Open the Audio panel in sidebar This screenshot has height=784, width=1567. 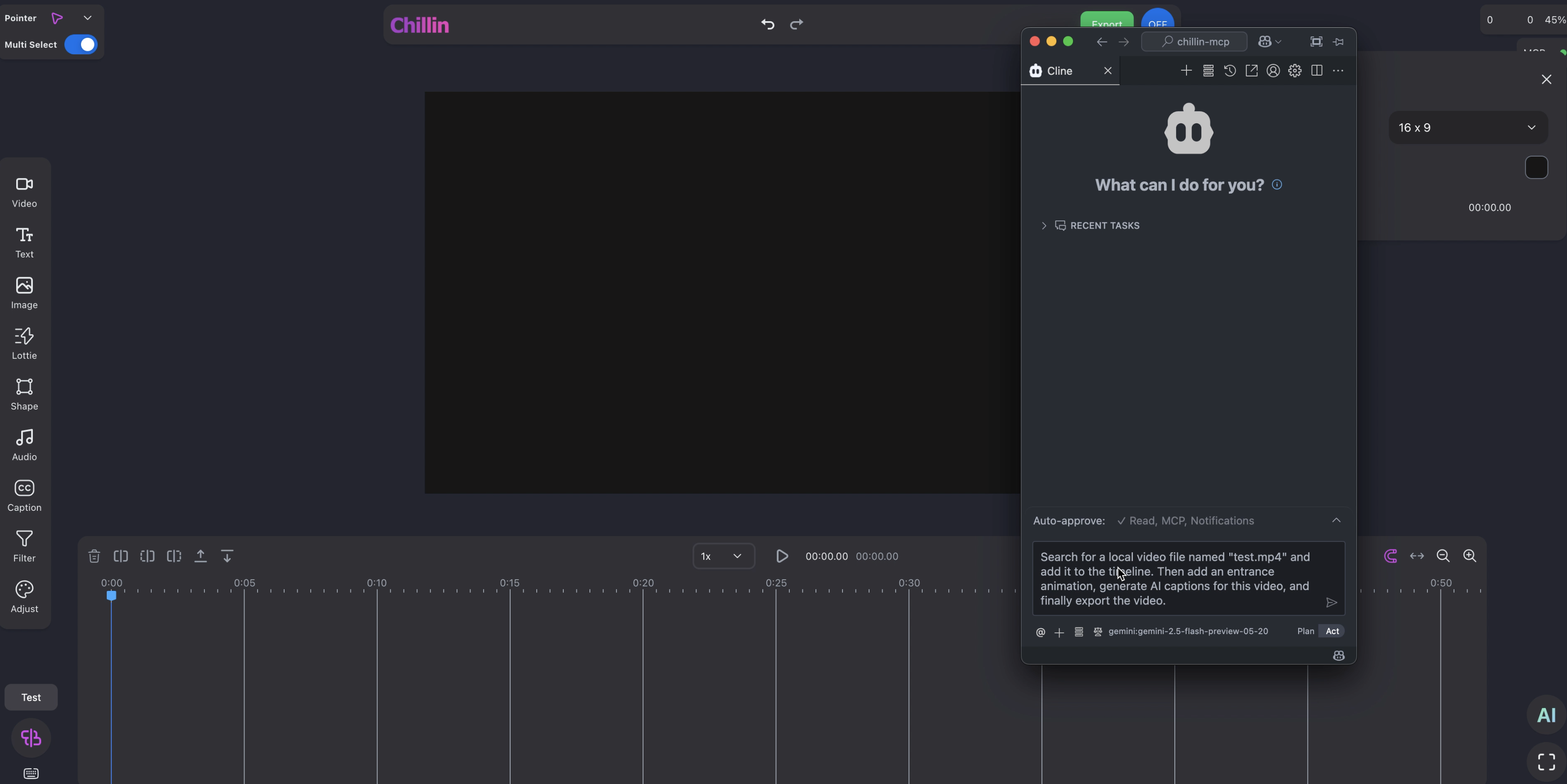[x=24, y=445]
